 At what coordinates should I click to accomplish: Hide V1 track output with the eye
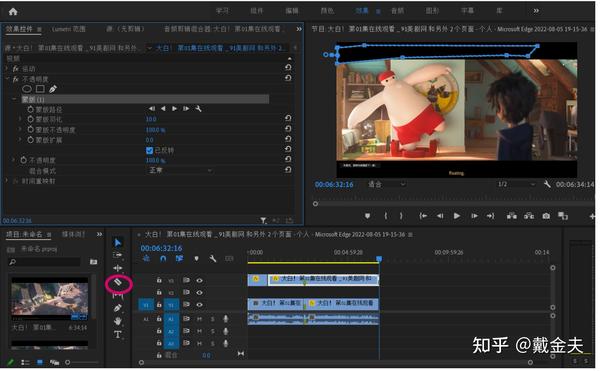199,305
